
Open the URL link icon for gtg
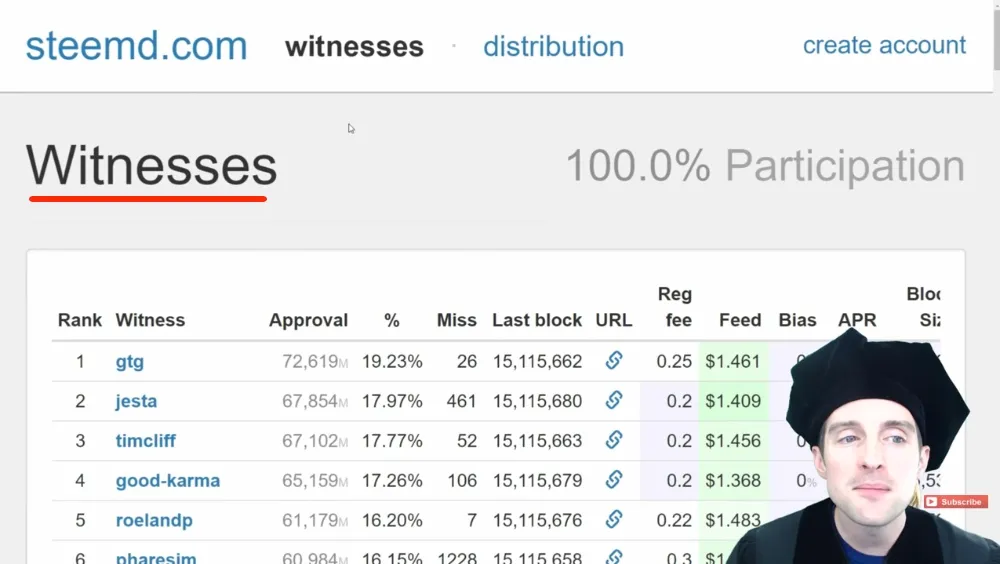coord(614,360)
